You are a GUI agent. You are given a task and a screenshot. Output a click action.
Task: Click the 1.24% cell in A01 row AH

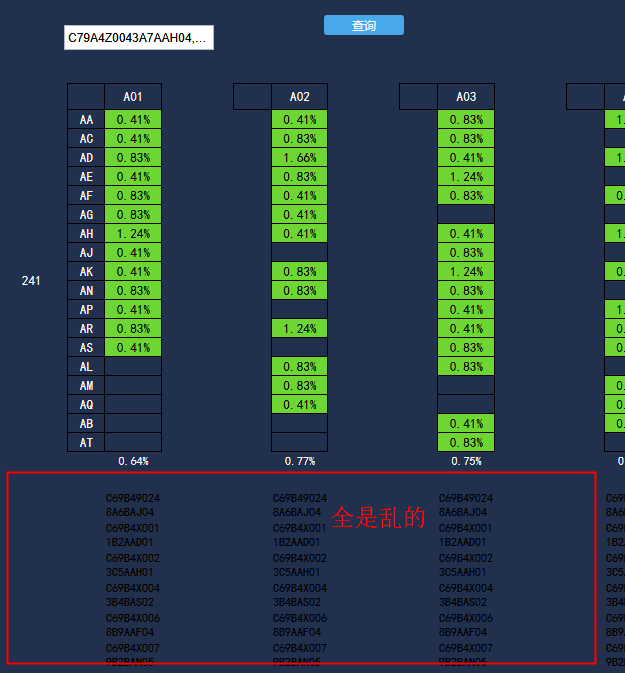(133, 233)
